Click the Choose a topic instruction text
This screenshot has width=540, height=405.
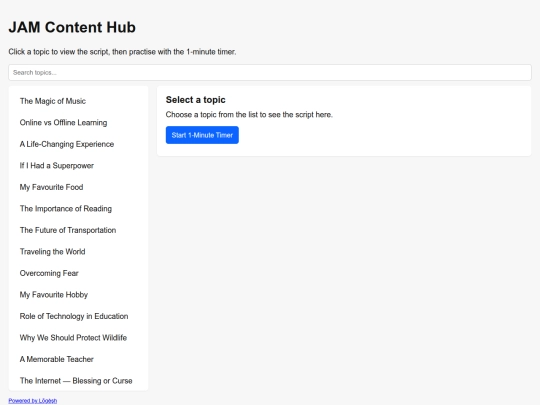click(249, 115)
